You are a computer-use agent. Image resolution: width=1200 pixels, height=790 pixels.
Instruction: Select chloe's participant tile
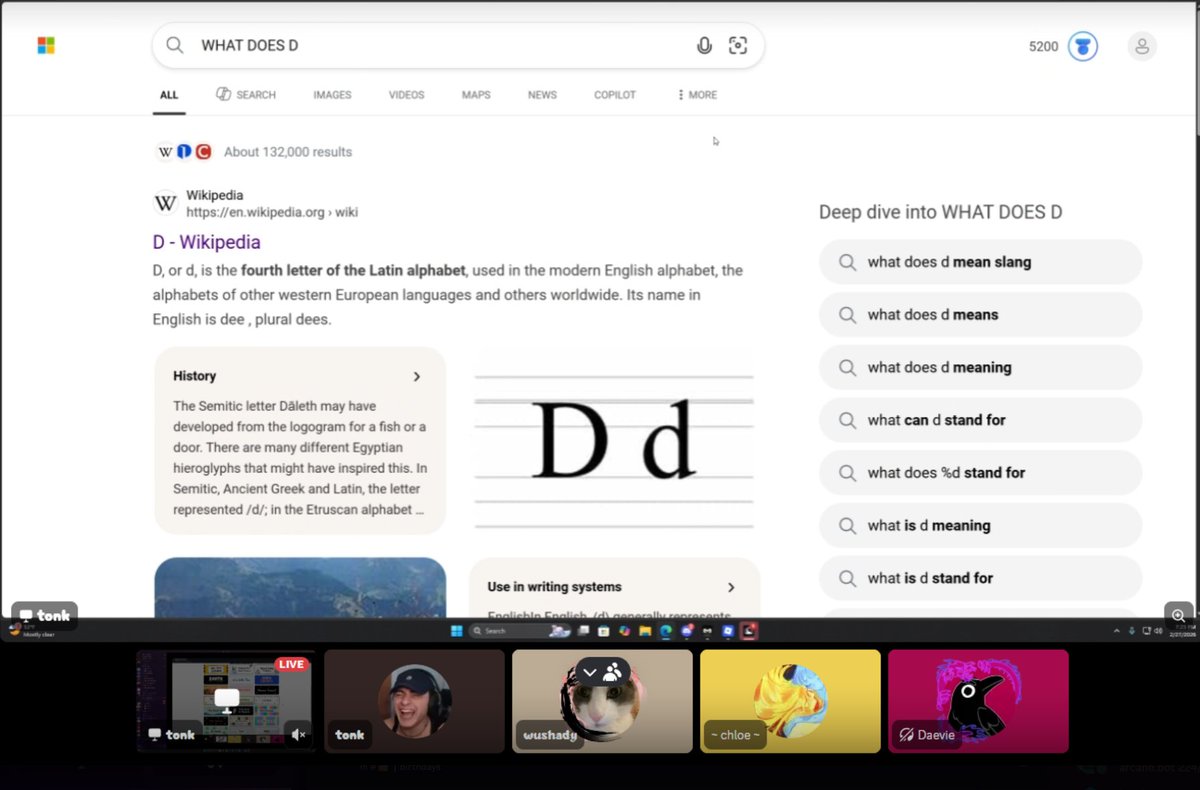click(x=790, y=701)
